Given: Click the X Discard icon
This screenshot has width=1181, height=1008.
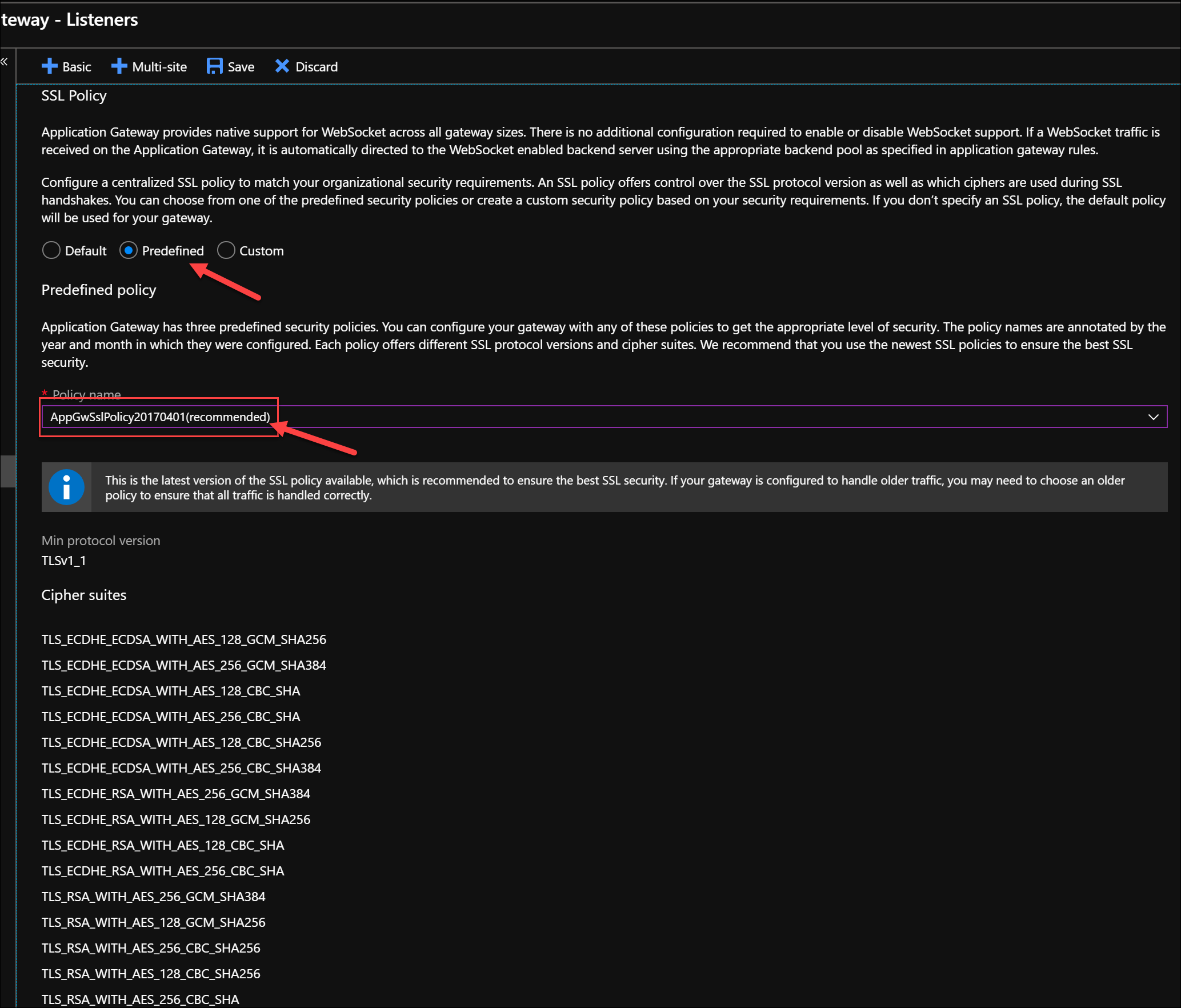Looking at the screenshot, I should pos(282,66).
